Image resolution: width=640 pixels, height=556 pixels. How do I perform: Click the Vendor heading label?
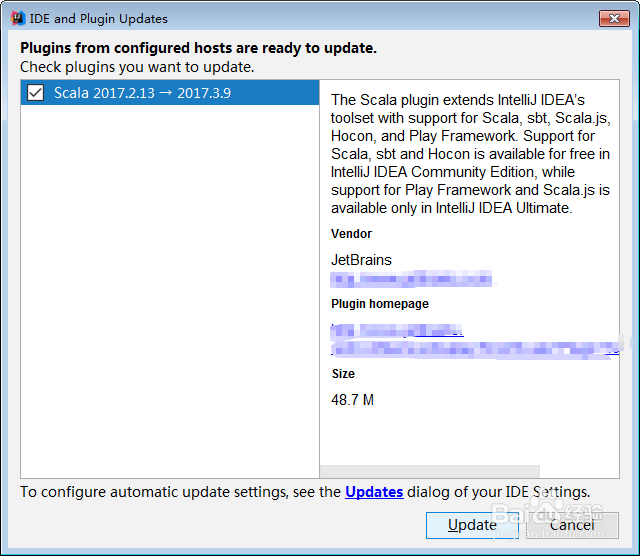(x=352, y=234)
